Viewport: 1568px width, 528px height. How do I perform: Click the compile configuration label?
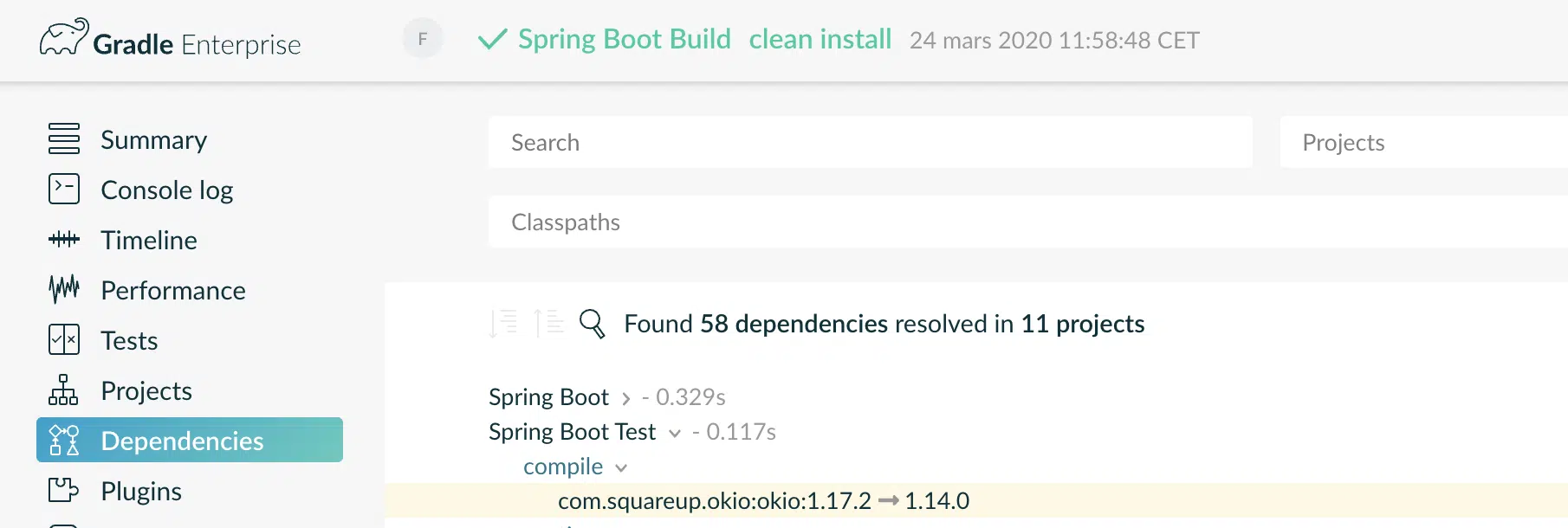coord(563,467)
